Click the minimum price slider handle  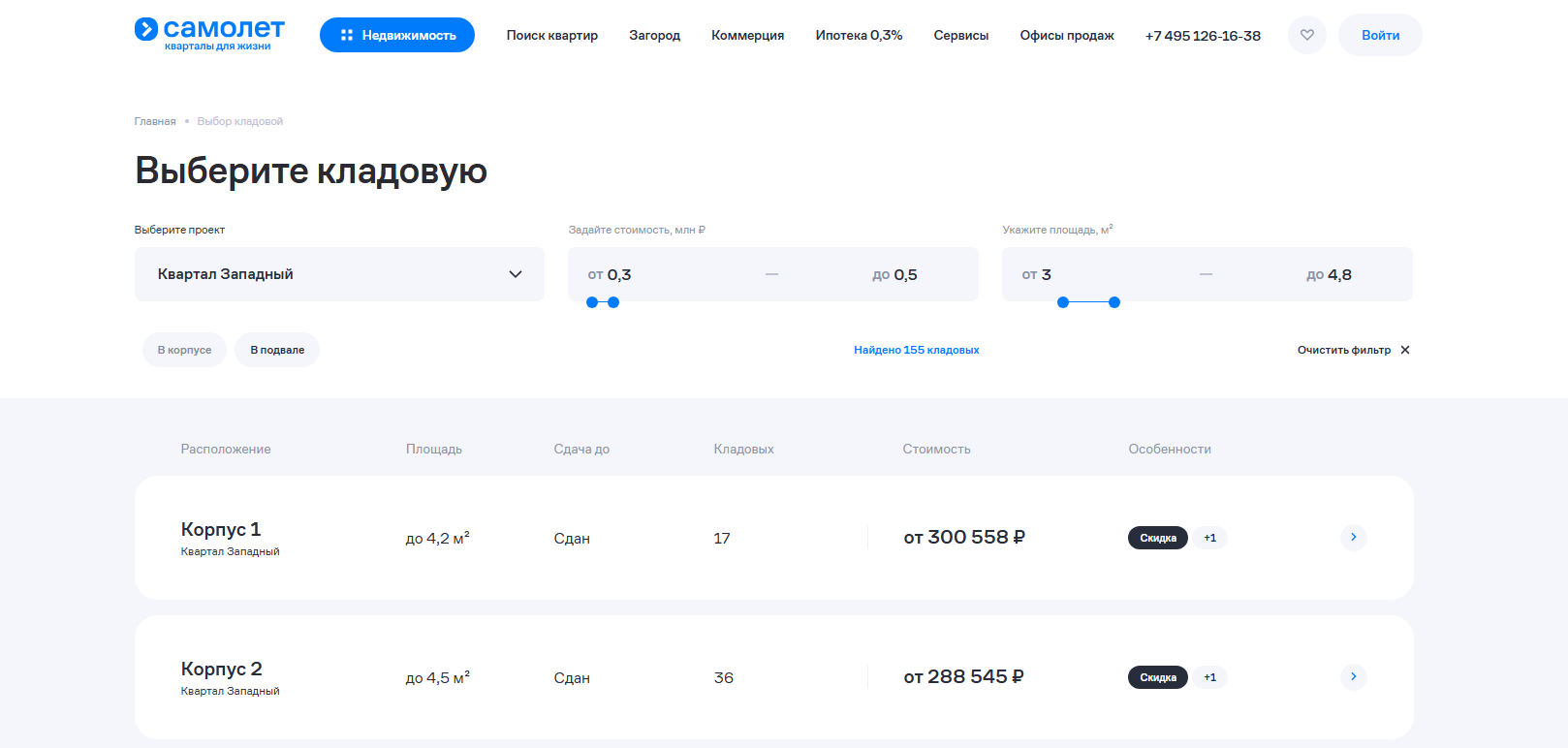pyautogui.click(x=592, y=302)
